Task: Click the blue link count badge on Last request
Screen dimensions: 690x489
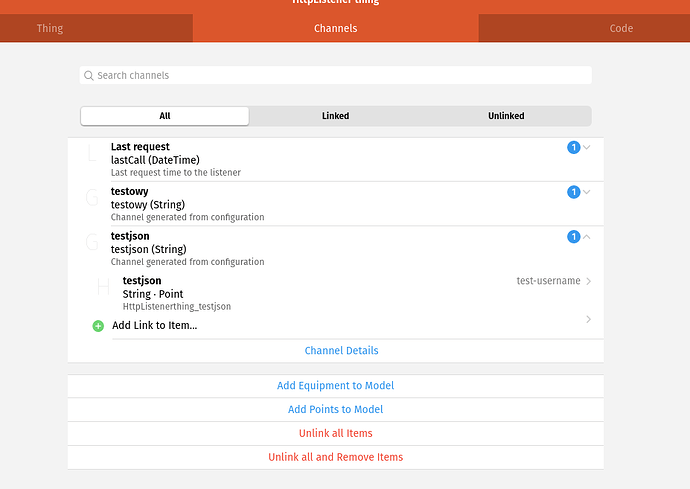Action: point(573,148)
